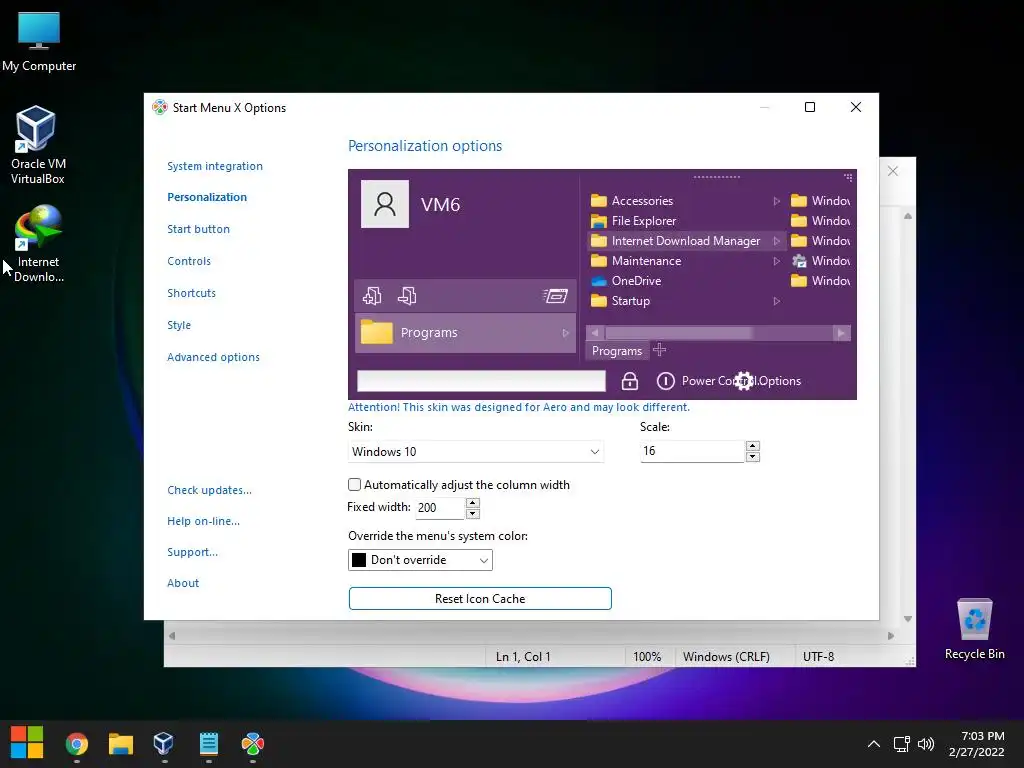Click the VM6 user avatar in preview

(x=385, y=204)
